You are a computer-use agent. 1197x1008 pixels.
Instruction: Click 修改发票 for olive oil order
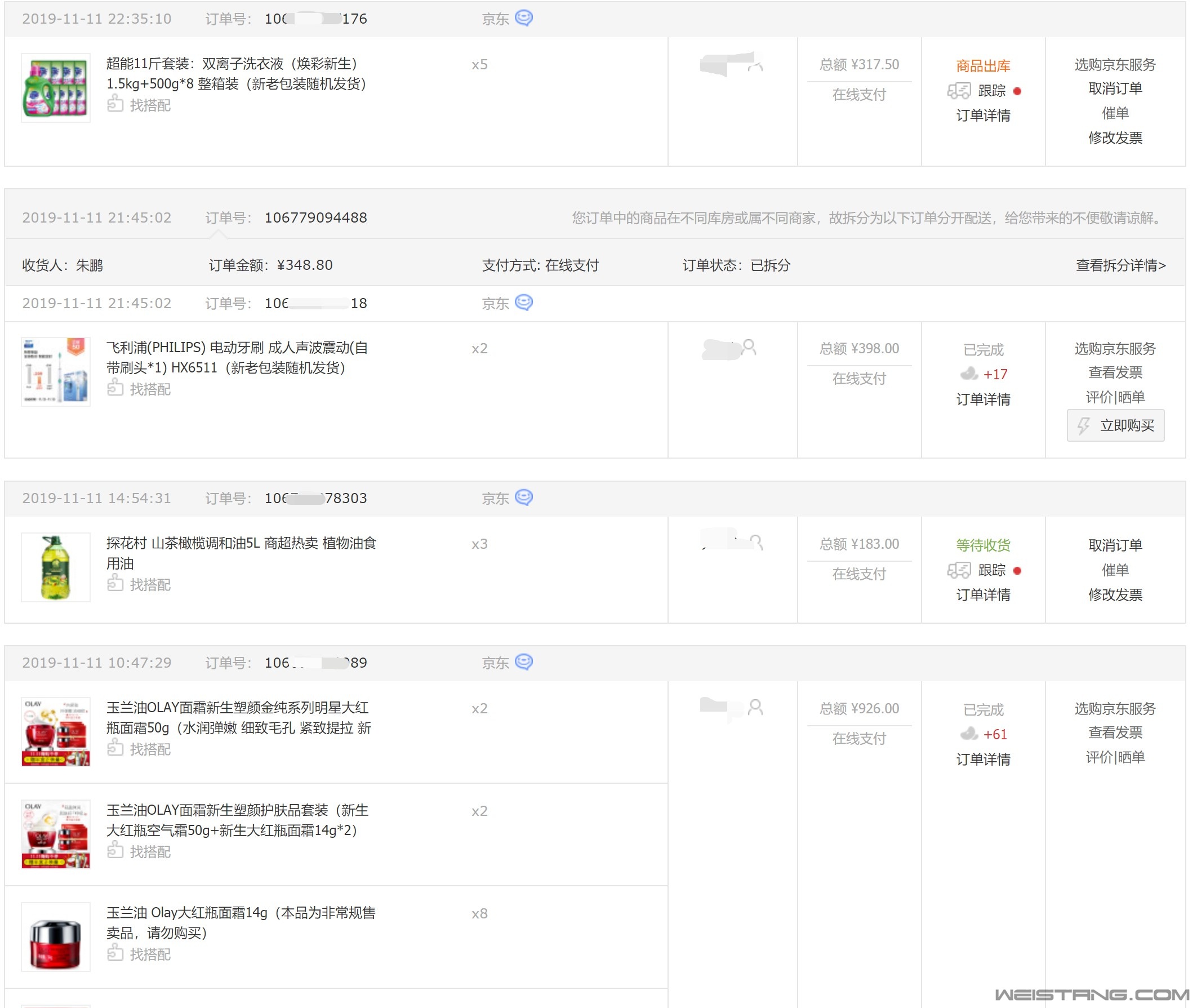click(x=1115, y=595)
